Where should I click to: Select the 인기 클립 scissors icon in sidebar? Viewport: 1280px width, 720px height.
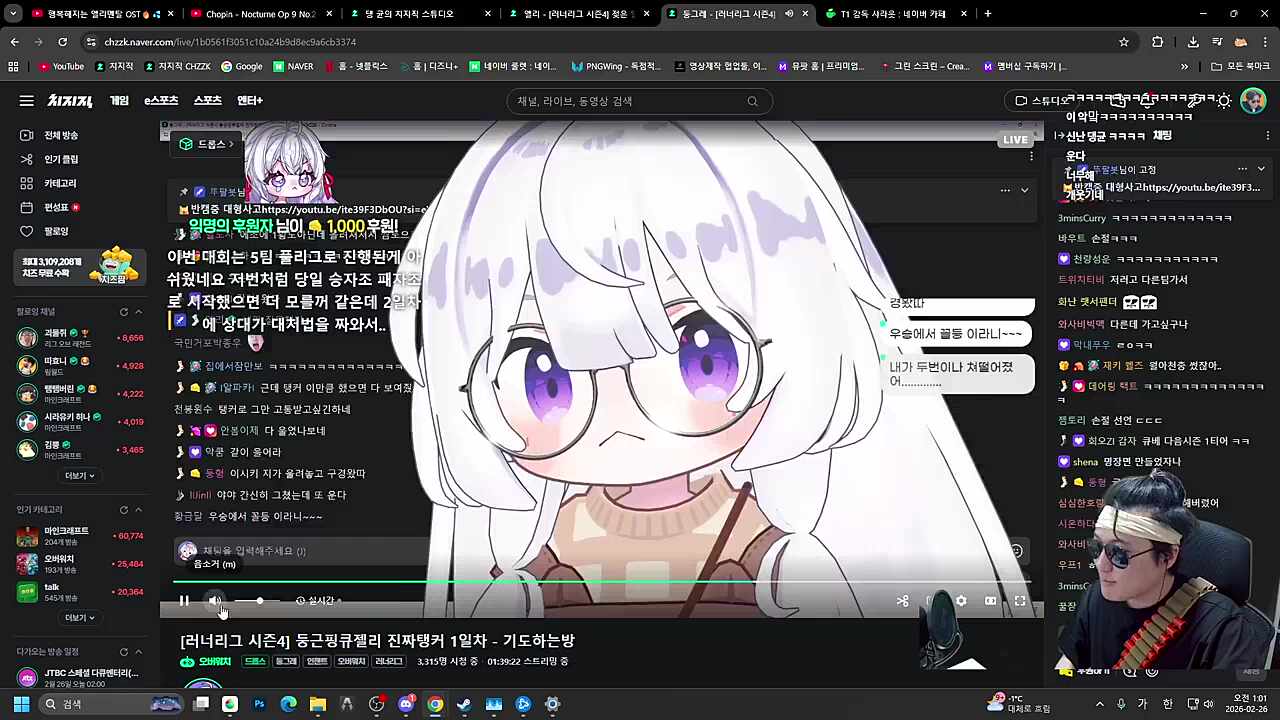26,159
